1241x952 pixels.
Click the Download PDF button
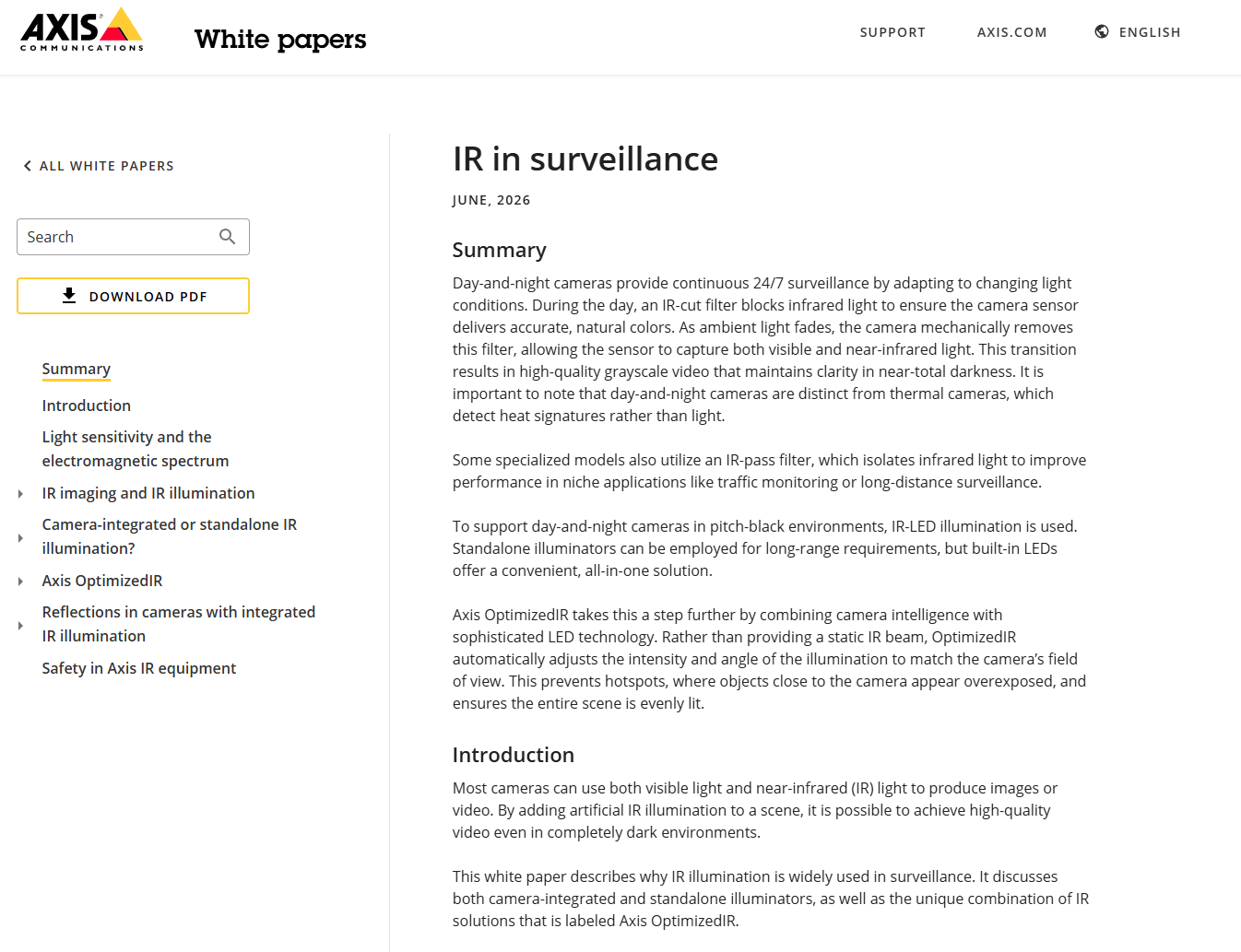coord(133,296)
